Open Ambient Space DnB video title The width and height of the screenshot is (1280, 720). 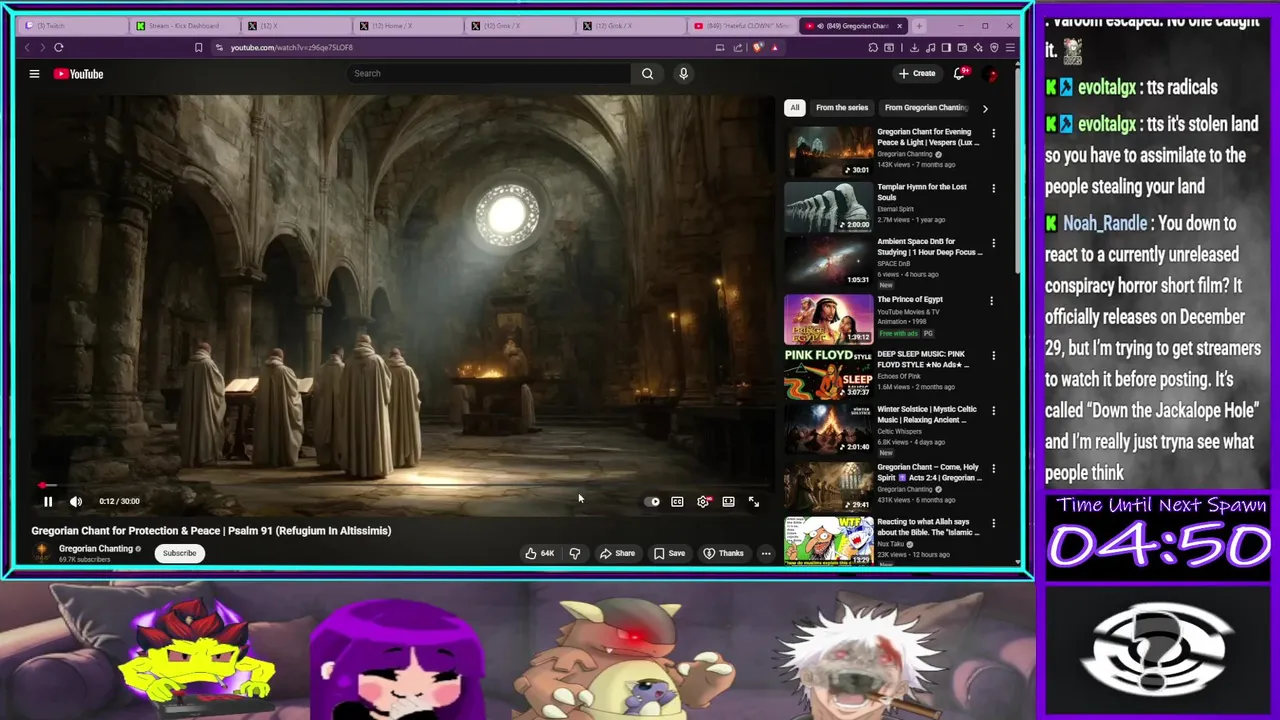click(x=929, y=247)
